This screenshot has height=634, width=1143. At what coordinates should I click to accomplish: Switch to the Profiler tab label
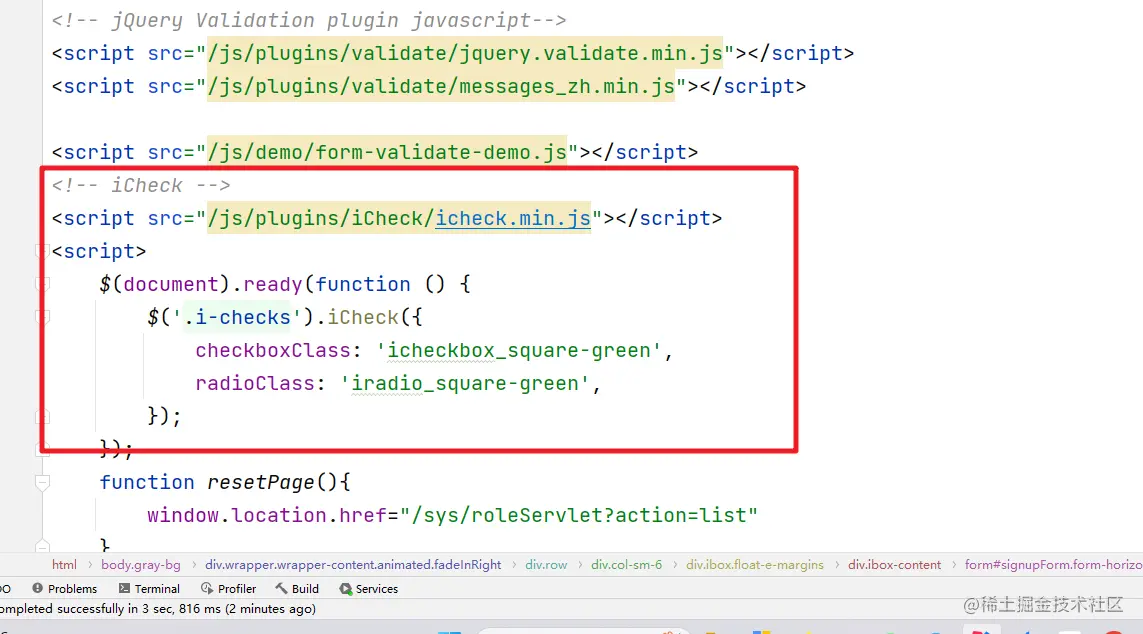point(237,589)
